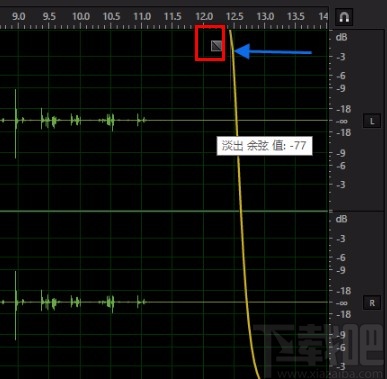Viewport: 387px width, 379px height.
Task: Click the 12.0 mark on time ruler
Action: point(204,16)
